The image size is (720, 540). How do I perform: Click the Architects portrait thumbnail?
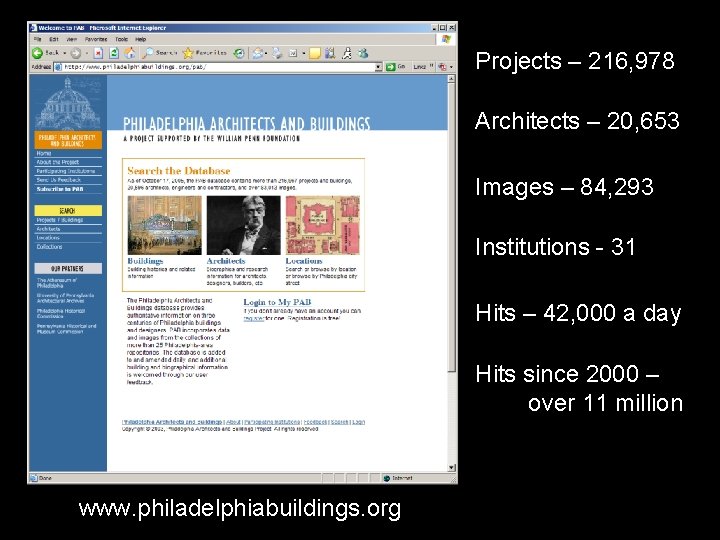(243, 225)
